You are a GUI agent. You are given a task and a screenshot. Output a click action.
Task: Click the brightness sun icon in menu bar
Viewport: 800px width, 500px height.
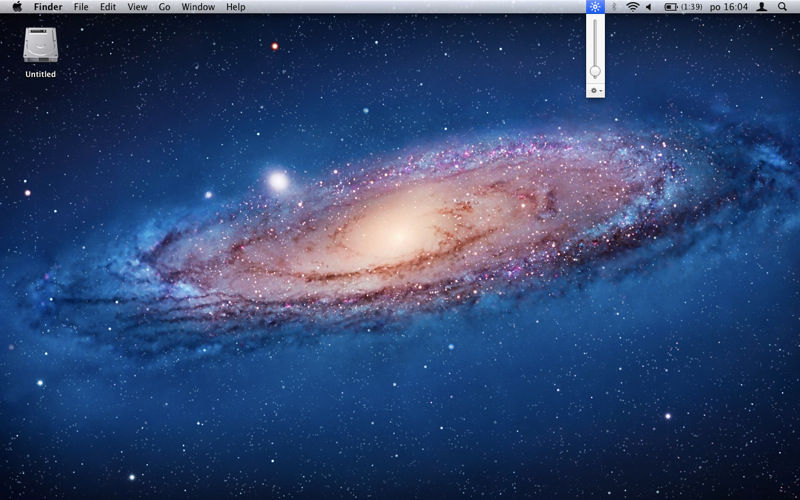pos(595,7)
